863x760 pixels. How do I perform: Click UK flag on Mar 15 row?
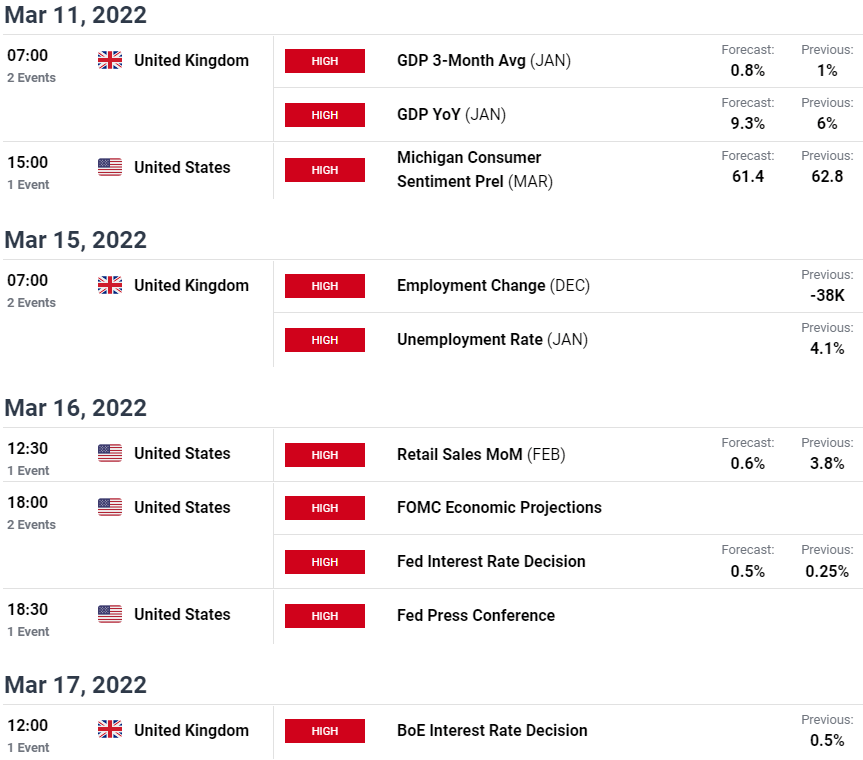pos(110,285)
